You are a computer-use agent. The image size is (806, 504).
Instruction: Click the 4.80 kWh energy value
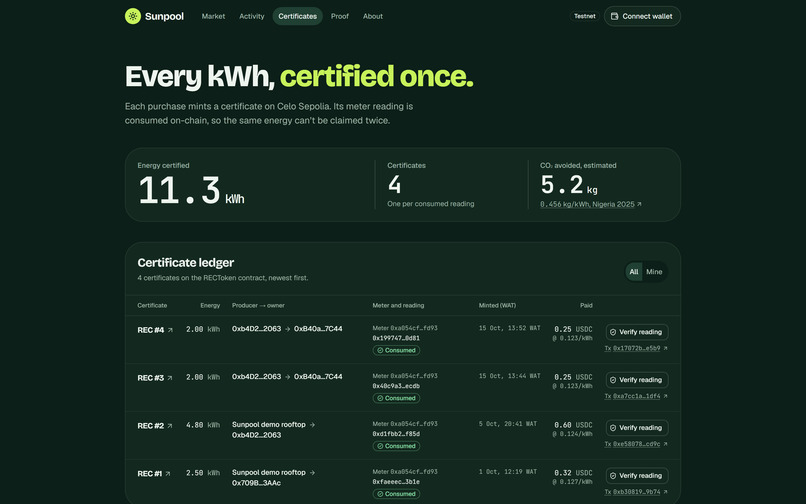[203, 425]
